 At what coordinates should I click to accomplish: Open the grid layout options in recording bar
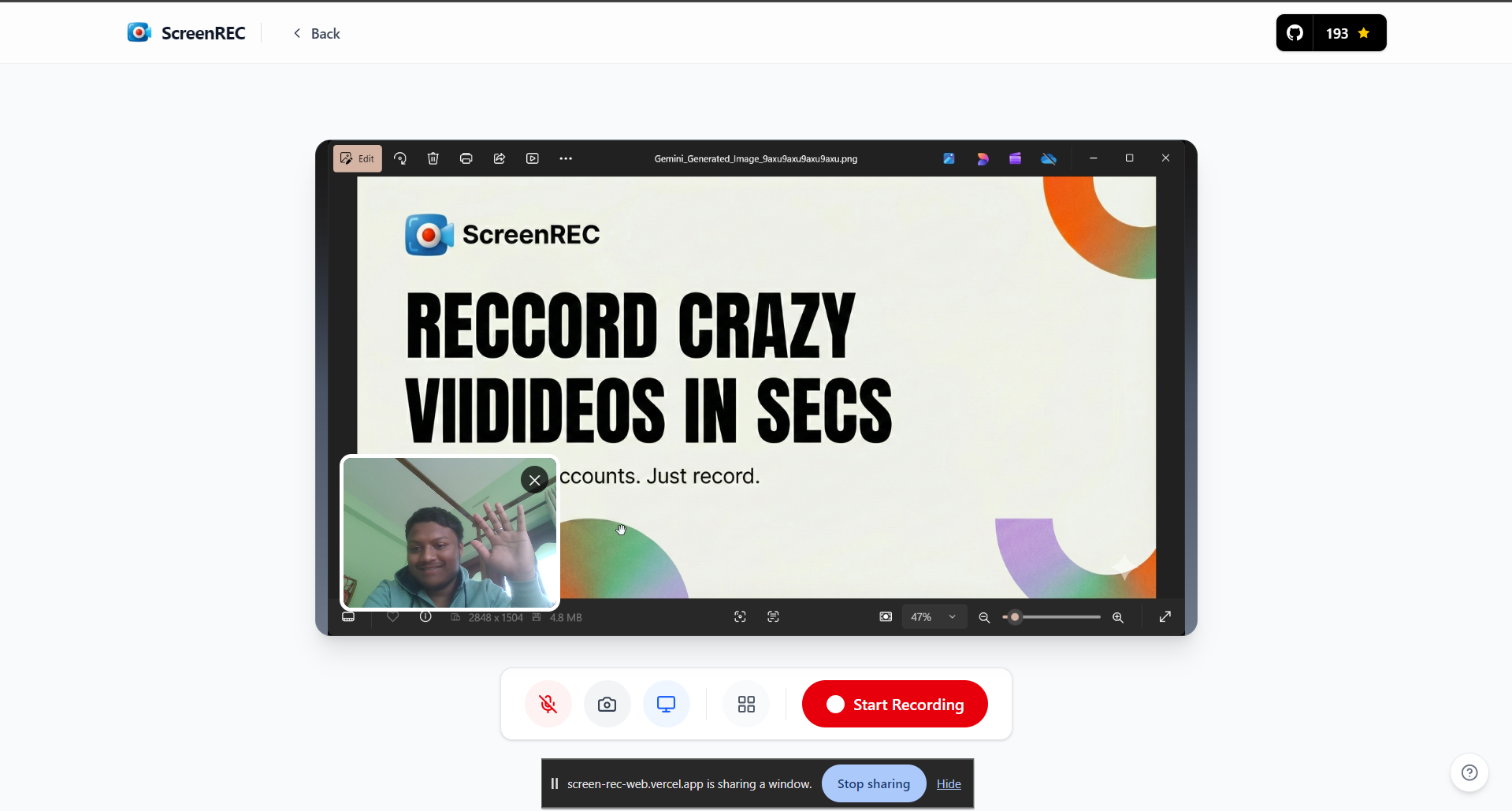coord(745,703)
